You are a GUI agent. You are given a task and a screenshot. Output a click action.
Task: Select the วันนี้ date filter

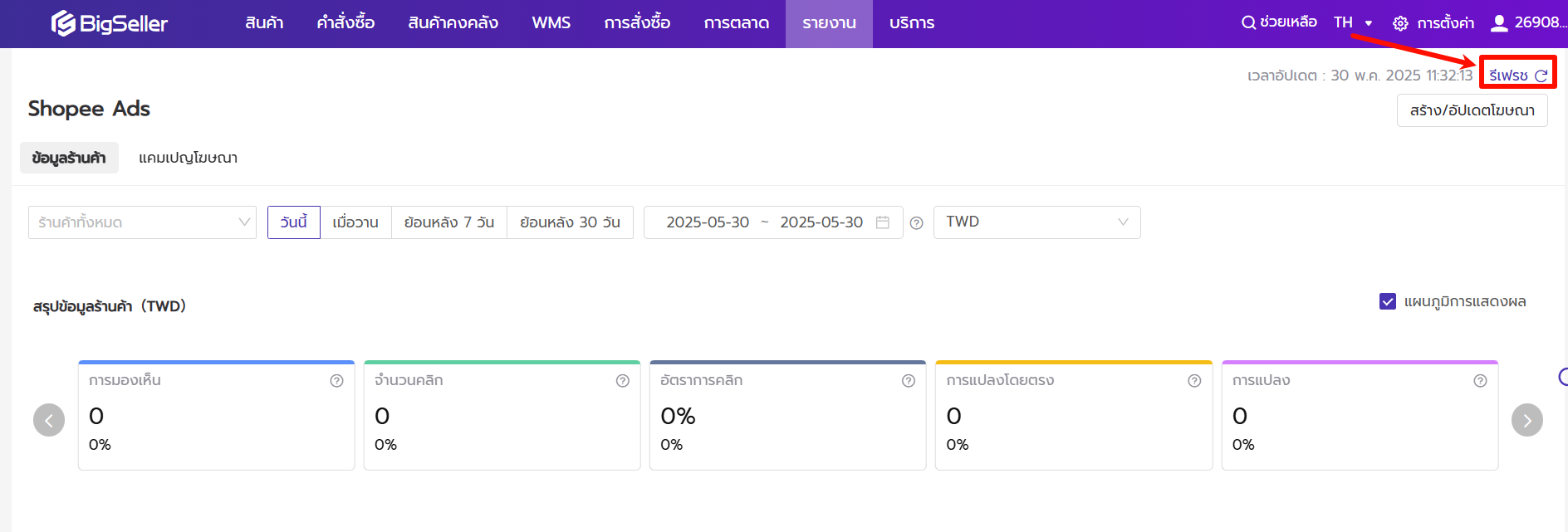click(x=294, y=222)
